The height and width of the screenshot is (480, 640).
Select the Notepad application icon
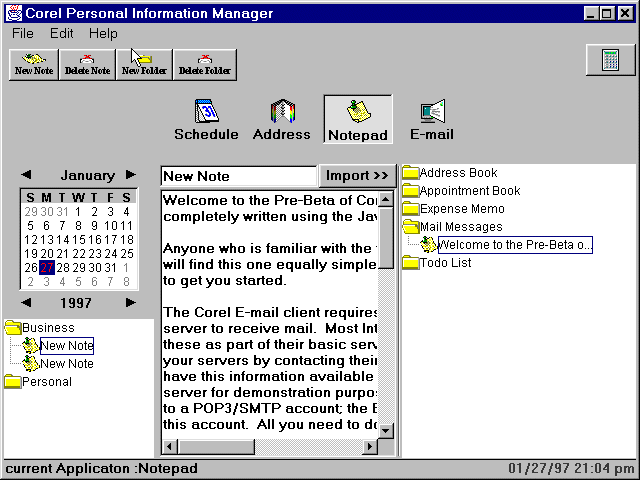click(x=358, y=119)
